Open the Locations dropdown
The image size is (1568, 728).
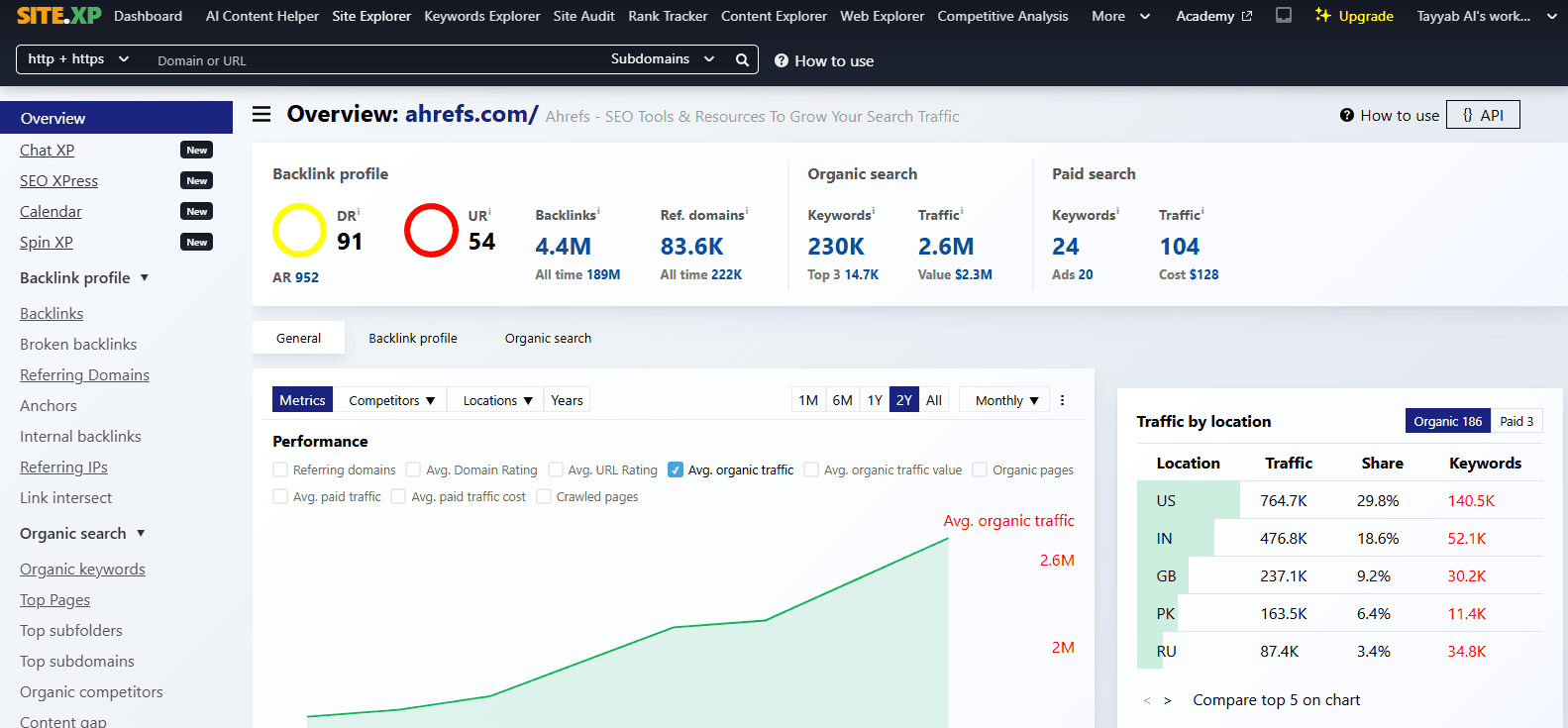click(x=497, y=400)
